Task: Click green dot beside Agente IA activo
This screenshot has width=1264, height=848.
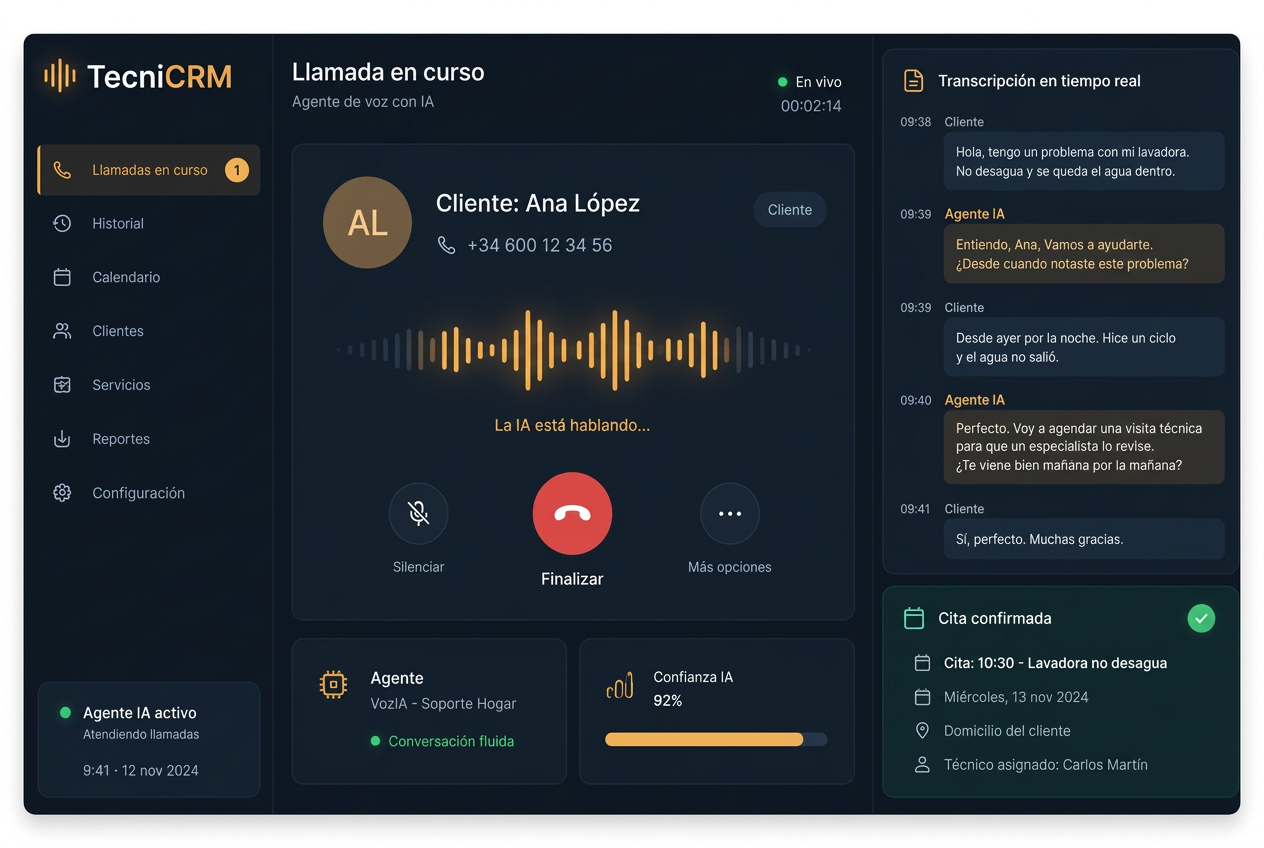Action: tap(65, 713)
